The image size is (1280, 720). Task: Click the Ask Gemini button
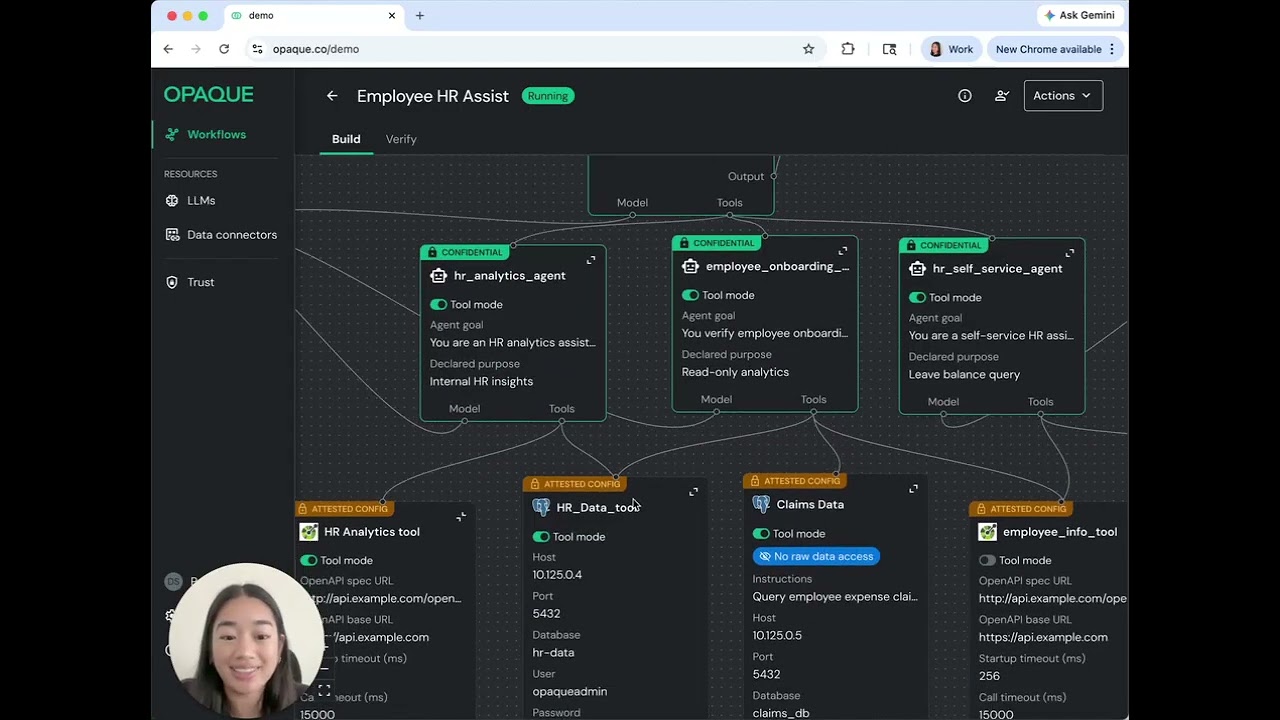(x=1080, y=15)
